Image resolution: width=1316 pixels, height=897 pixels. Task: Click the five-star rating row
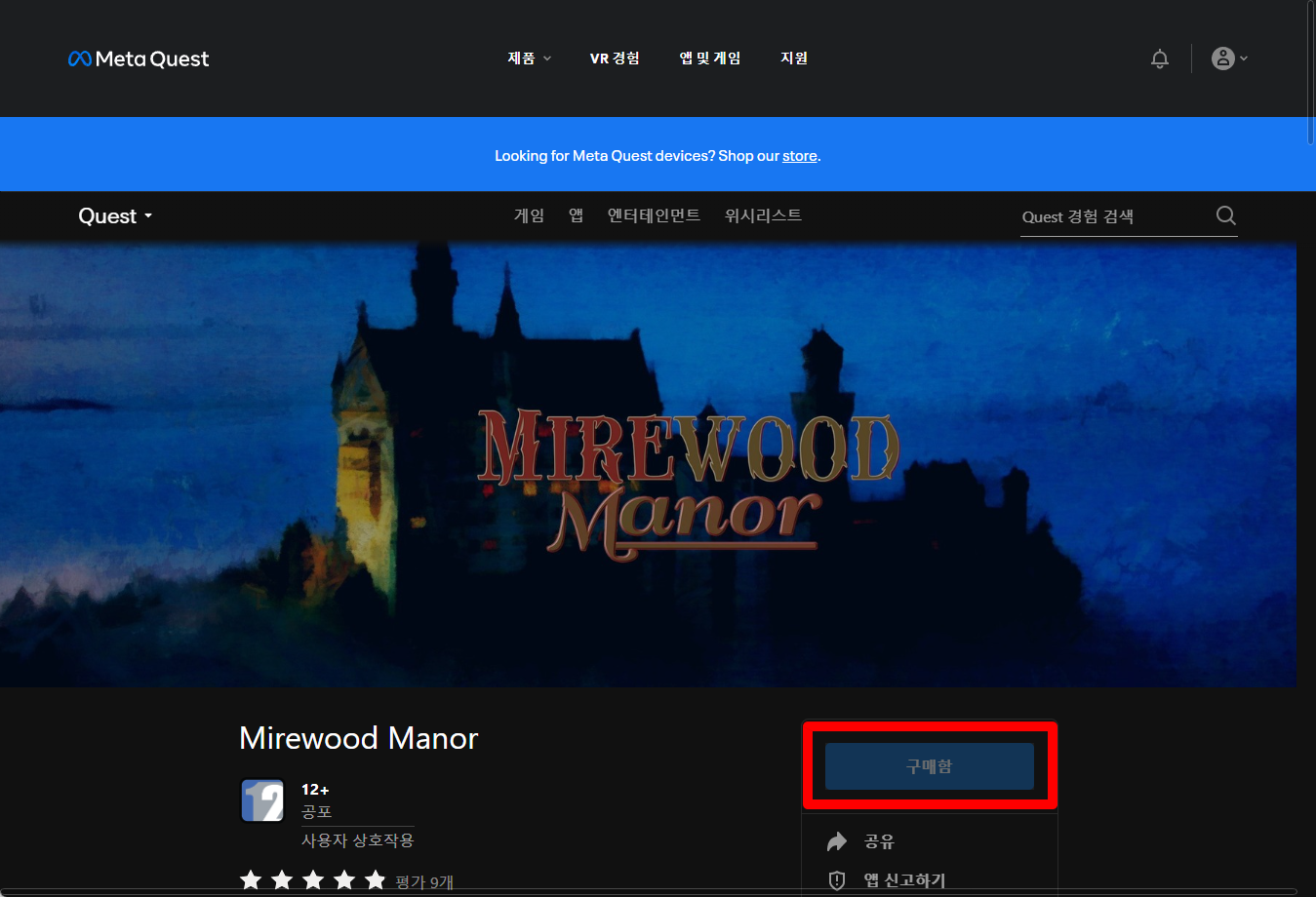313,880
